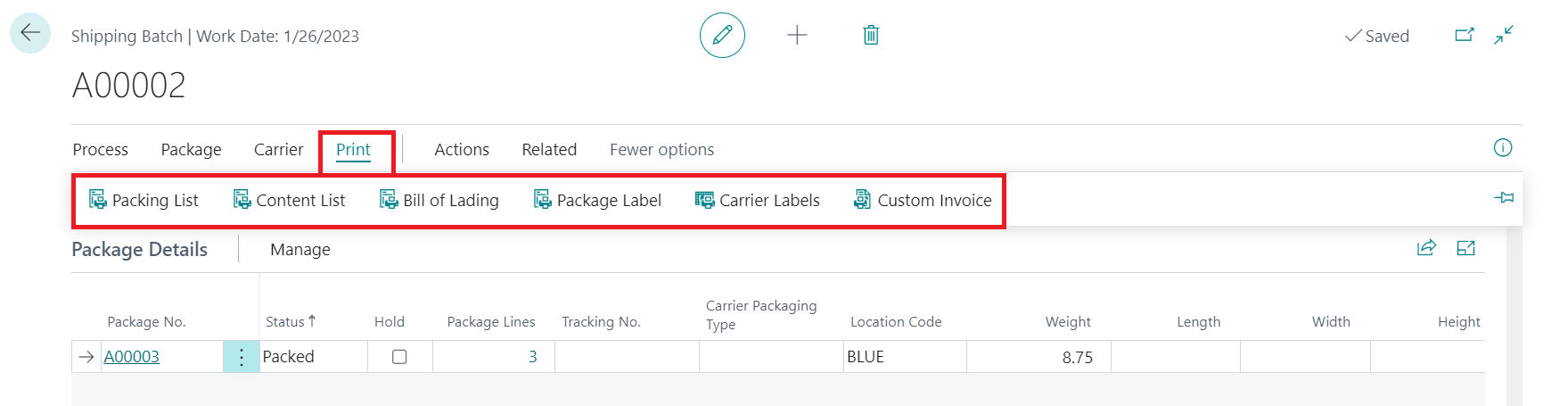Open package link A00003
The width and height of the screenshot is (1568, 406).
click(x=132, y=357)
